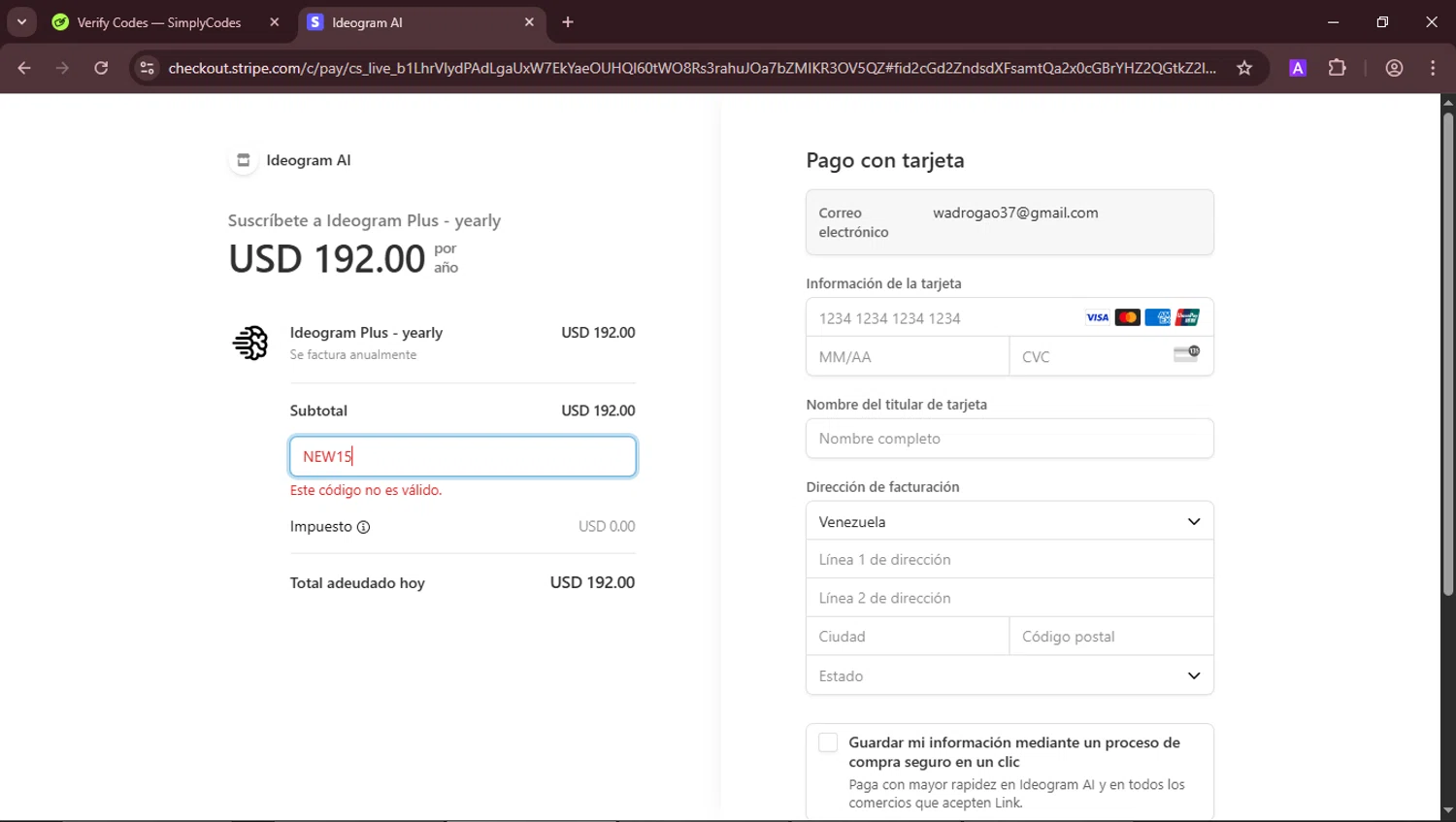This screenshot has height=822, width=1456.
Task: Open Chrome's three-dot menu
Action: coord(1433,68)
